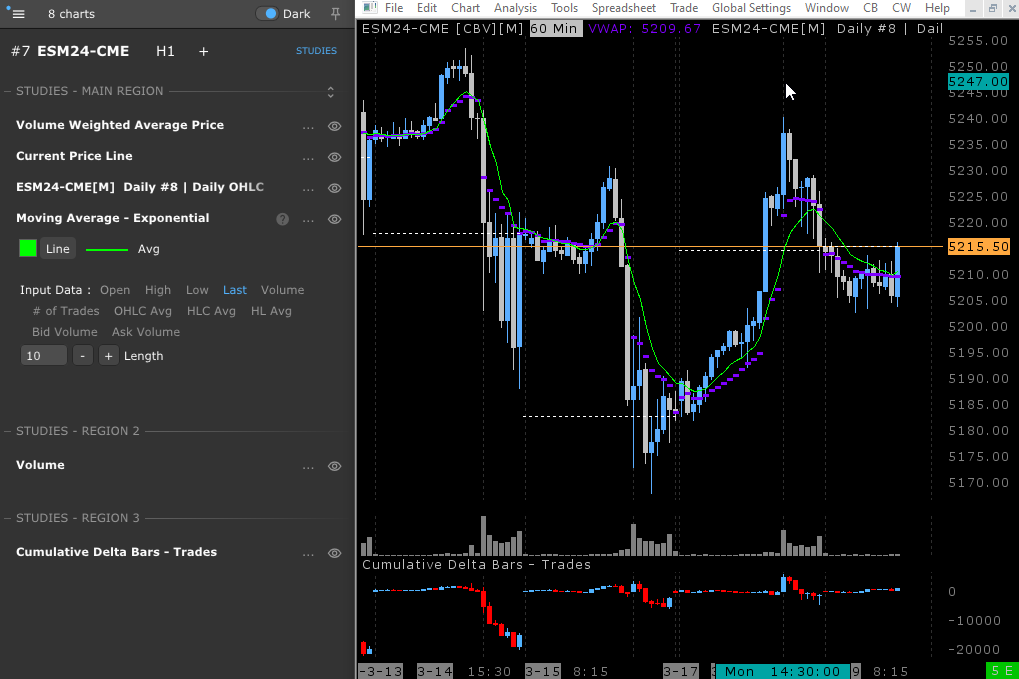Click the green Avg color swatch
The height and width of the screenshot is (679, 1019).
28,248
